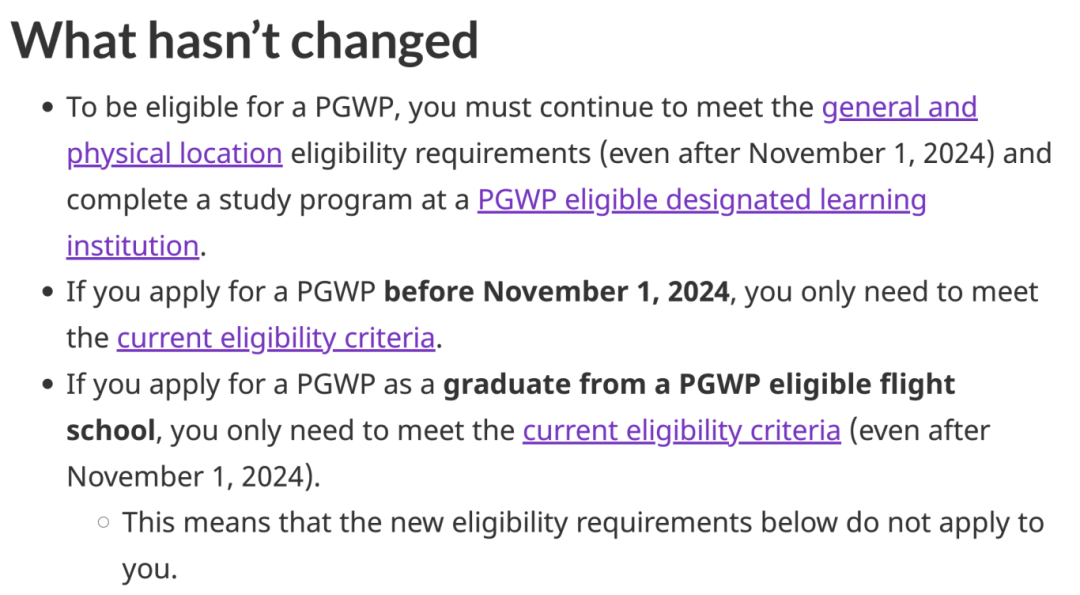1080x595 pixels.
Task: Click the bold word "school"
Action: [111, 430]
